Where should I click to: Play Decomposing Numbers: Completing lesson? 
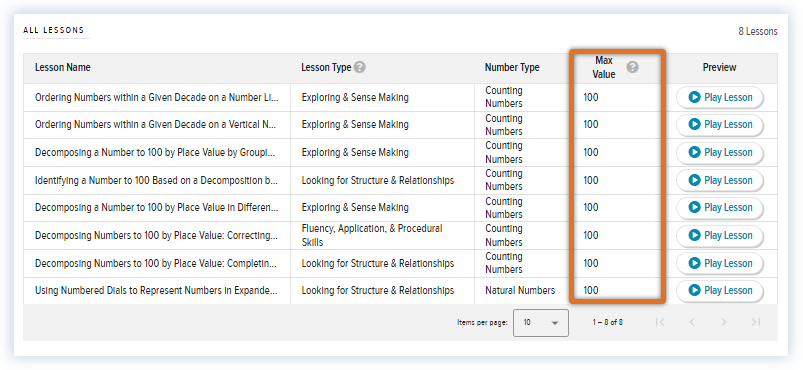(x=720, y=263)
